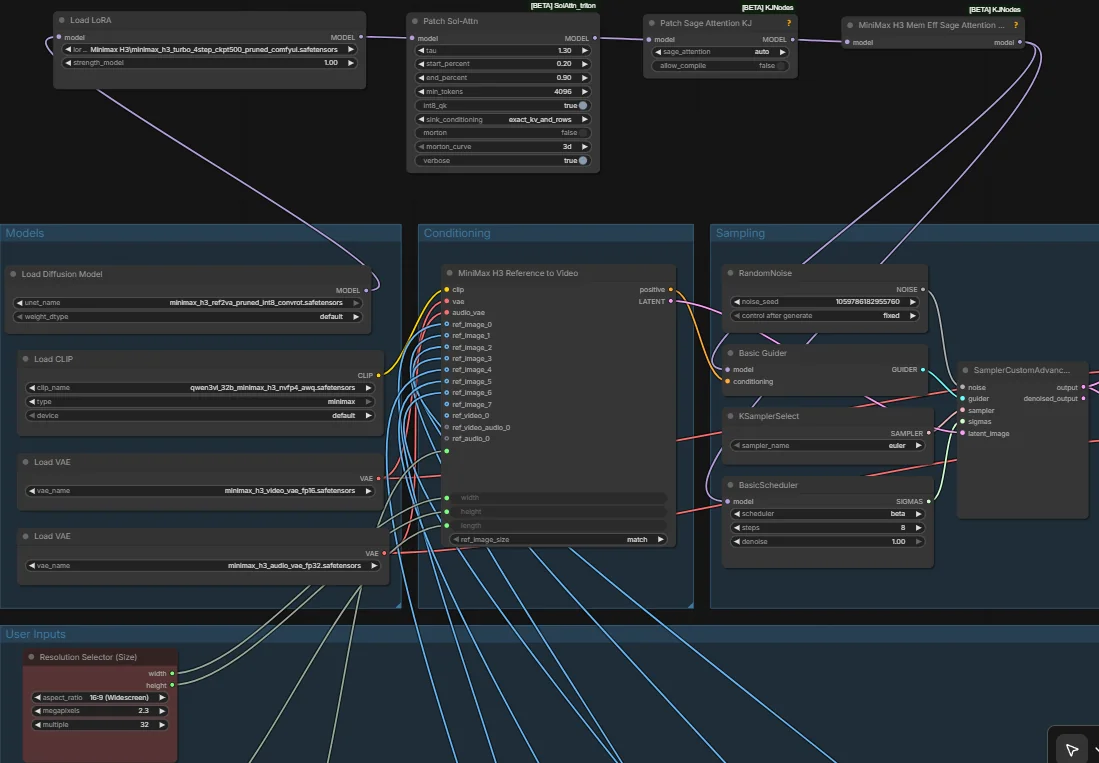The height and width of the screenshot is (763, 1099).
Task: Collapse the RandomNoise node dot
Action: (x=730, y=273)
